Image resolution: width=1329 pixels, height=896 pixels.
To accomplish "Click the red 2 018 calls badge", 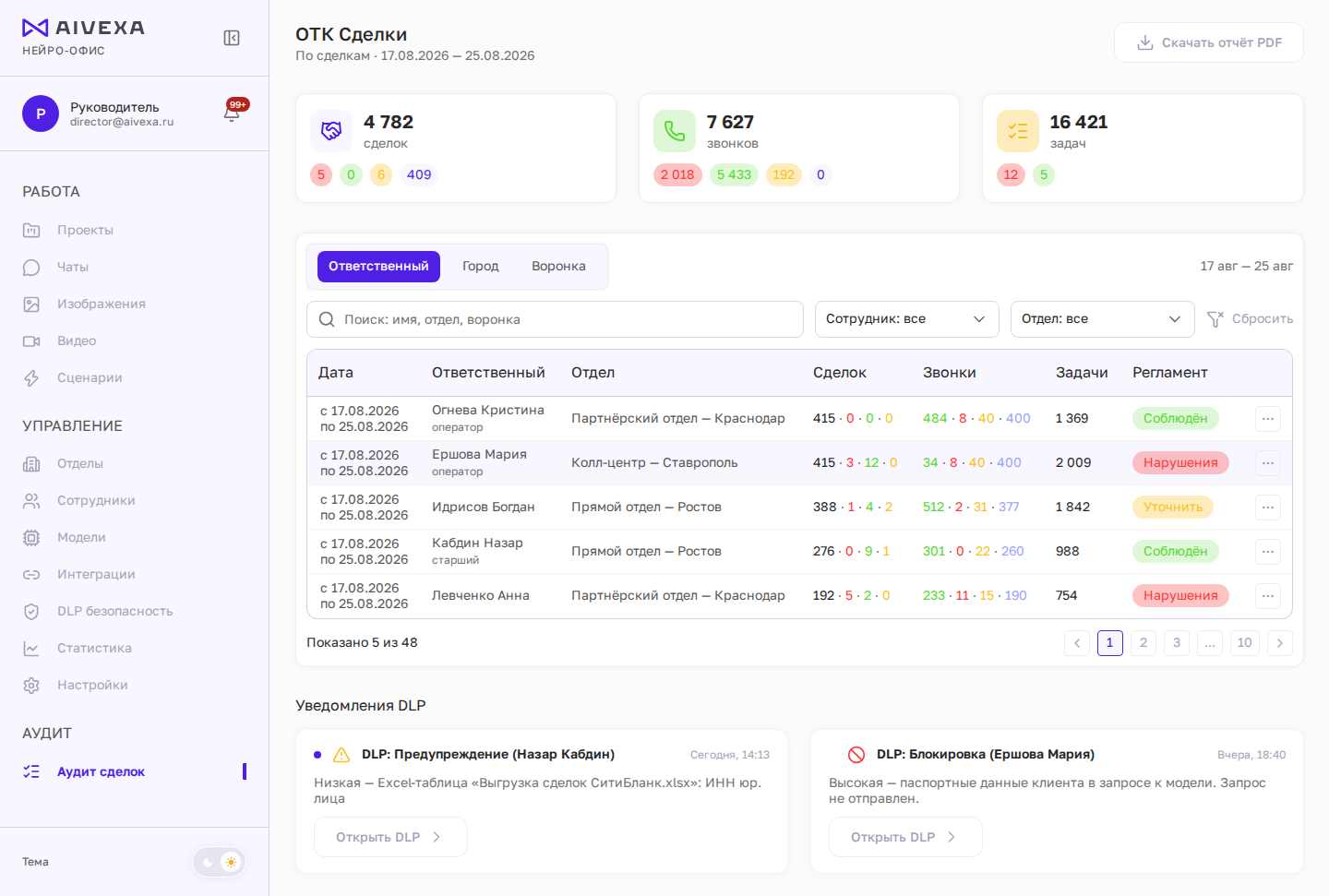I will pyautogui.click(x=677, y=174).
